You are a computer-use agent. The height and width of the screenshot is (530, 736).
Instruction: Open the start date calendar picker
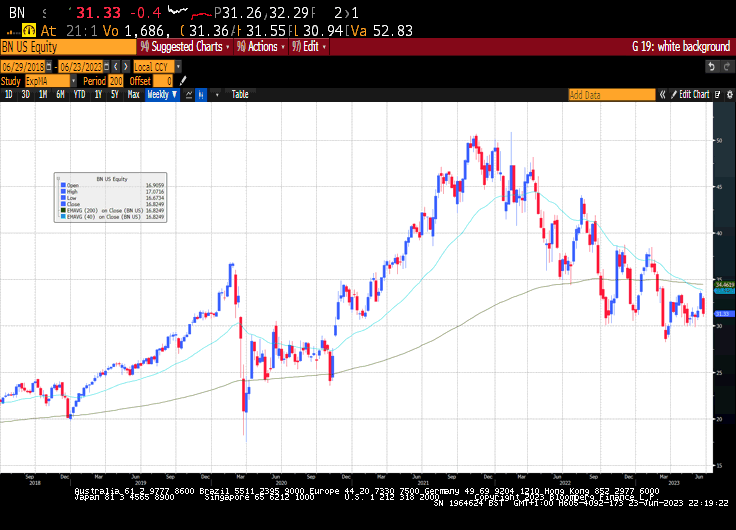point(49,67)
